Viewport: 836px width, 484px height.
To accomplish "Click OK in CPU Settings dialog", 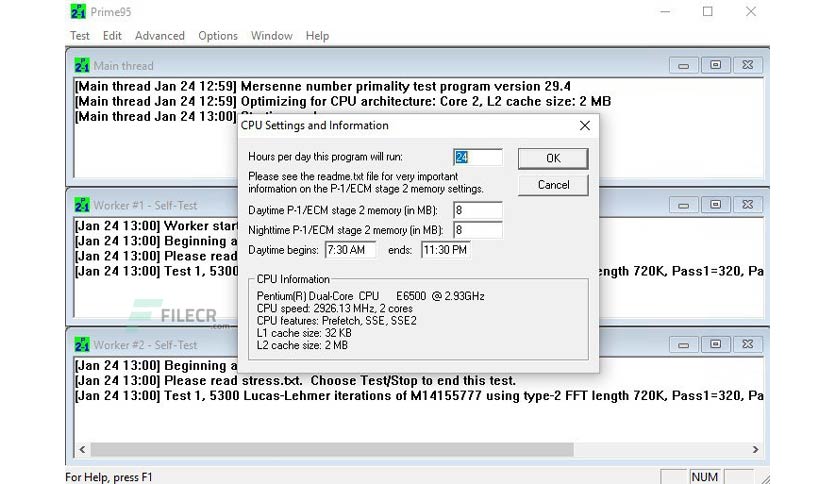I will pos(553,158).
